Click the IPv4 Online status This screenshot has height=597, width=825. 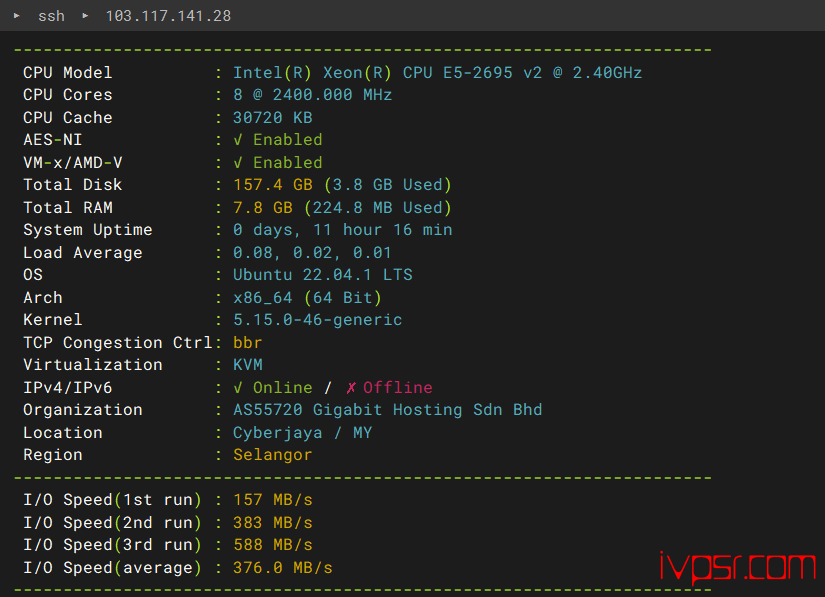[x=273, y=388]
